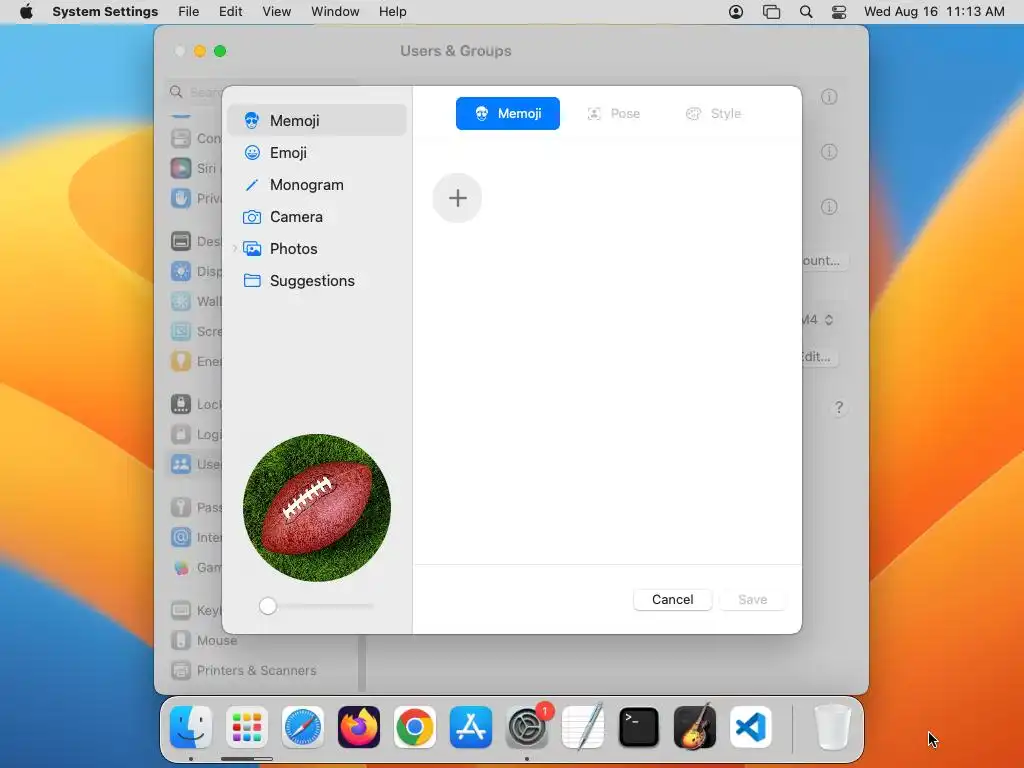Open the View menu
This screenshot has width=1024, height=768.
coord(276,11)
